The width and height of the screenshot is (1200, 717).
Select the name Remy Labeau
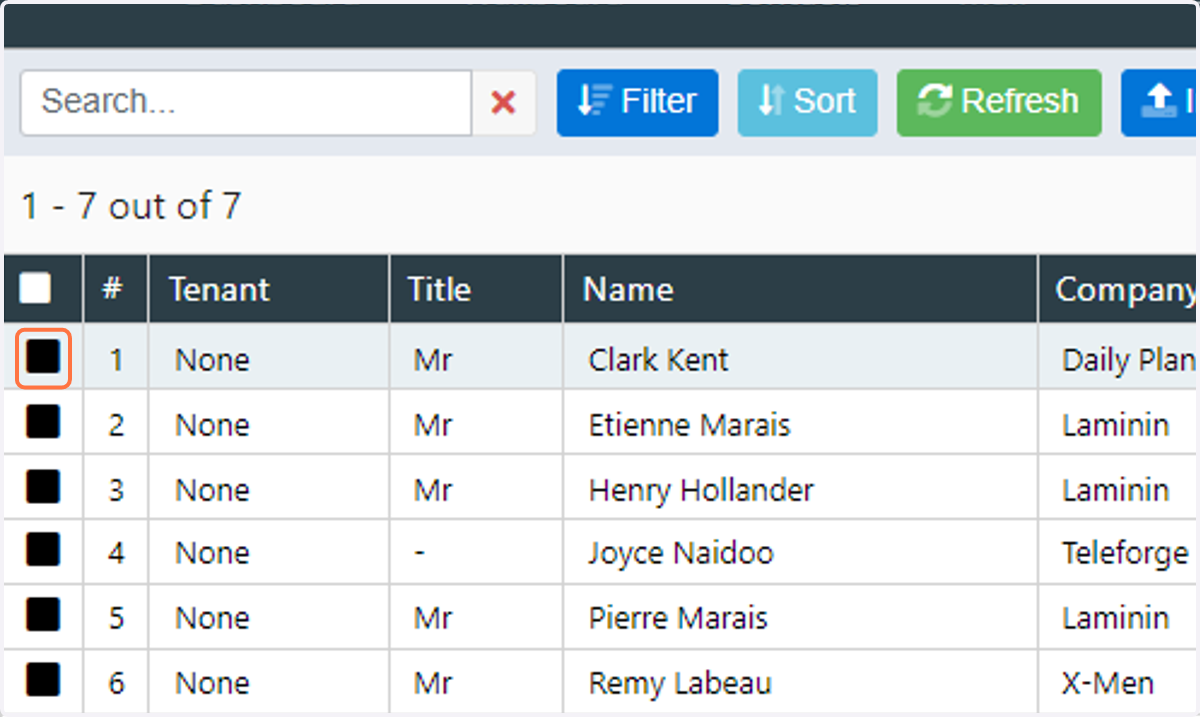pos(680,683)
